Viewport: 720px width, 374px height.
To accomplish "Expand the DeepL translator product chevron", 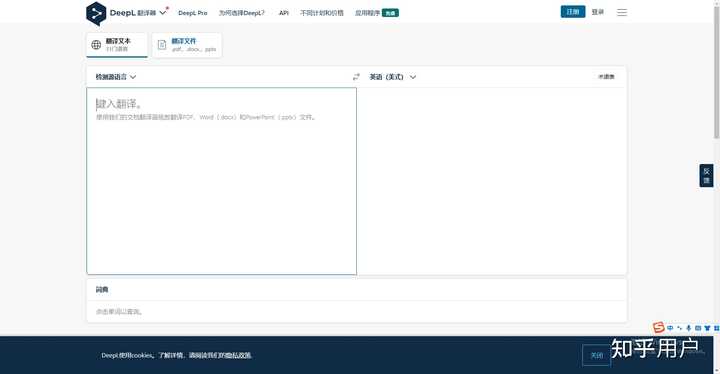I will point(163,13).
